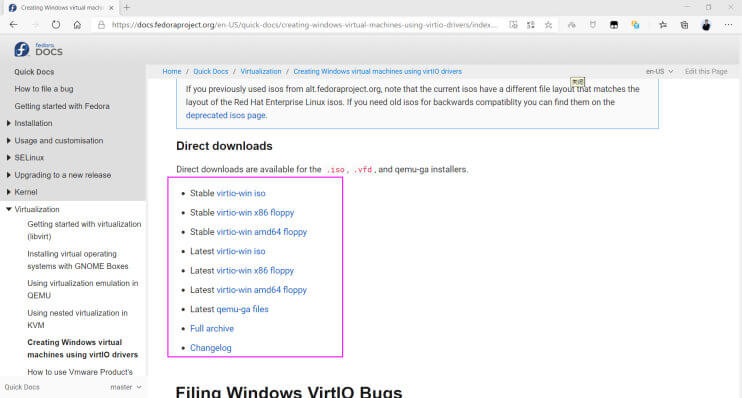Click the browser forward arrow

coord(35,25)
